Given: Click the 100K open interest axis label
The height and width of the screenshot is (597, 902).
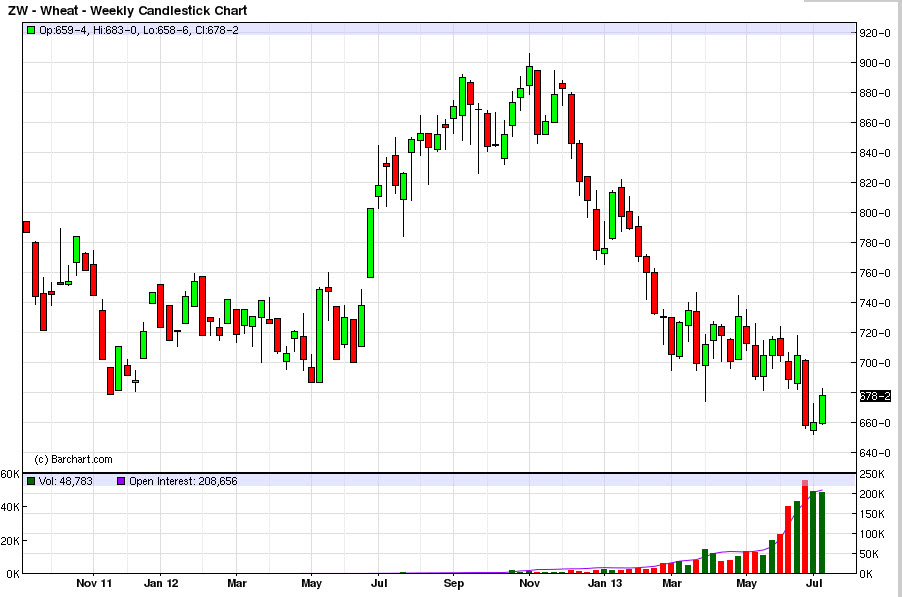Looking at the screenshot, I should click(x=872, y=534).
